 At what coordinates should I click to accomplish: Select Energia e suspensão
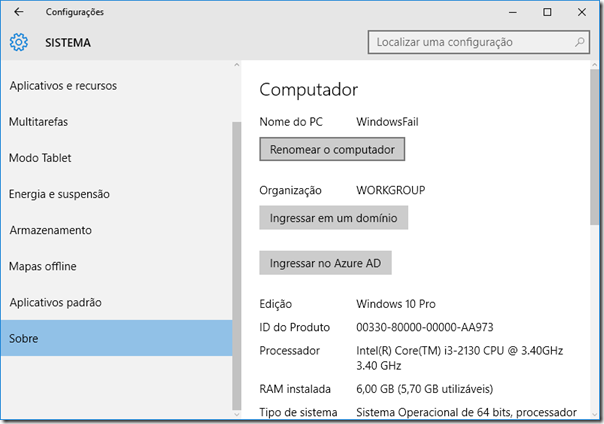(116, 194)
